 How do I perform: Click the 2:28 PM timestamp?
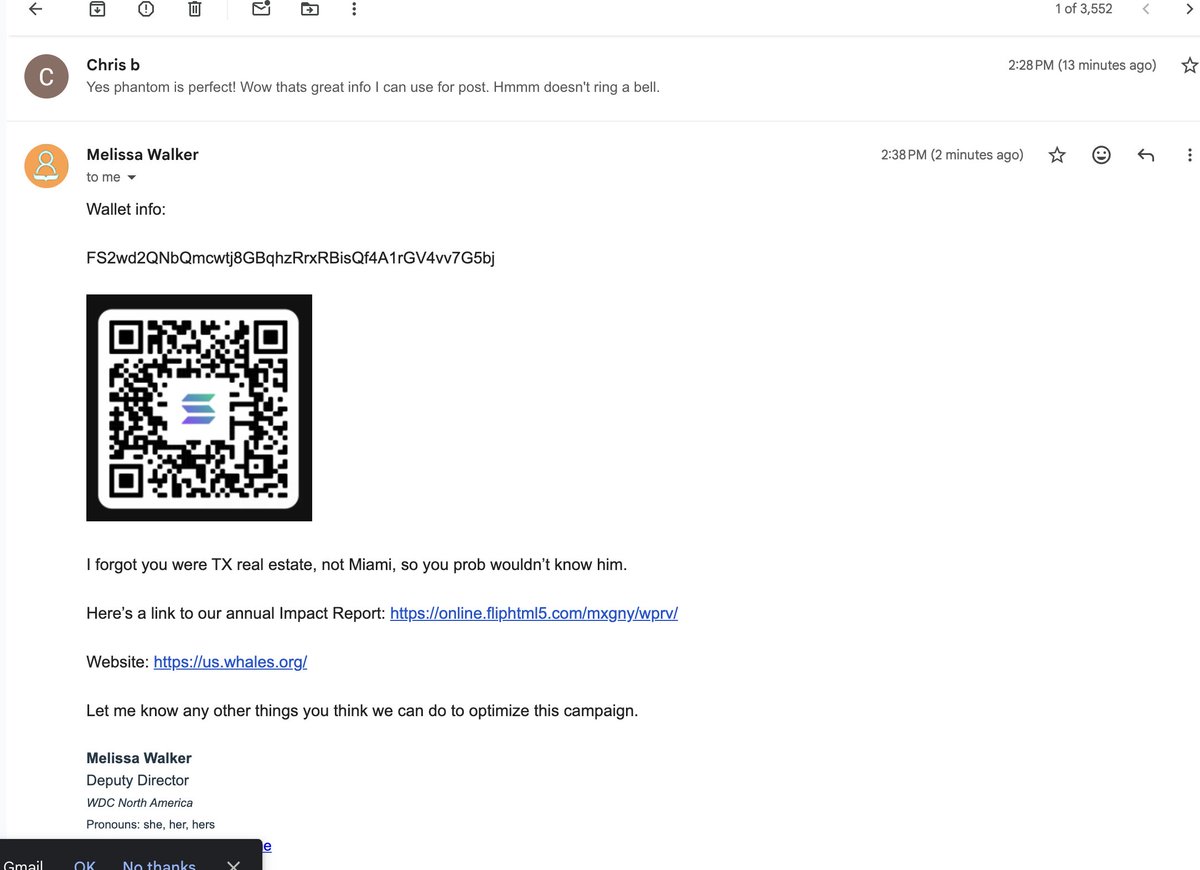[1082, 65]
